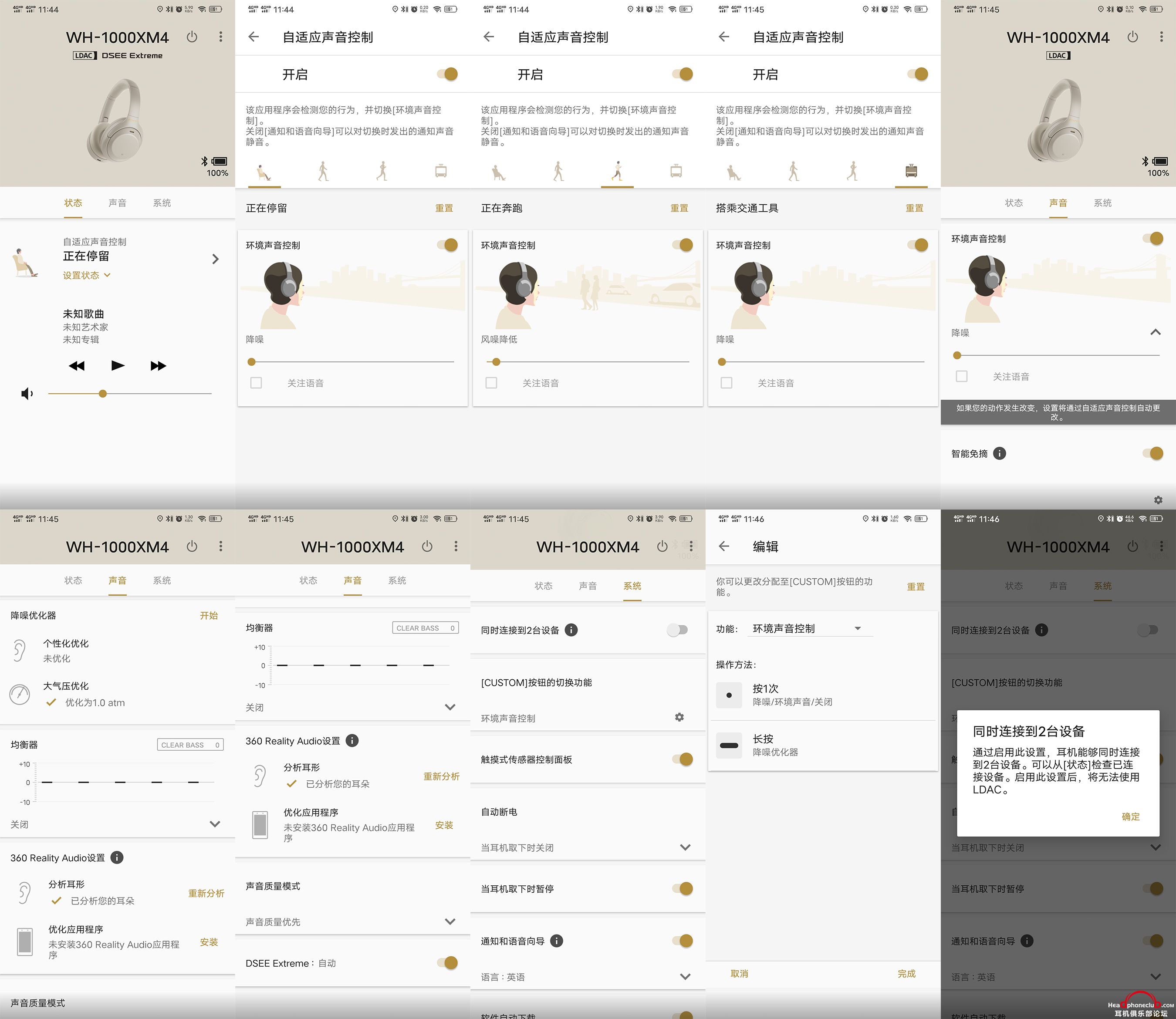Switch to 状态 tab on the 智能免摘 screen
Screen dimensions: 1176x1019
1014,203
